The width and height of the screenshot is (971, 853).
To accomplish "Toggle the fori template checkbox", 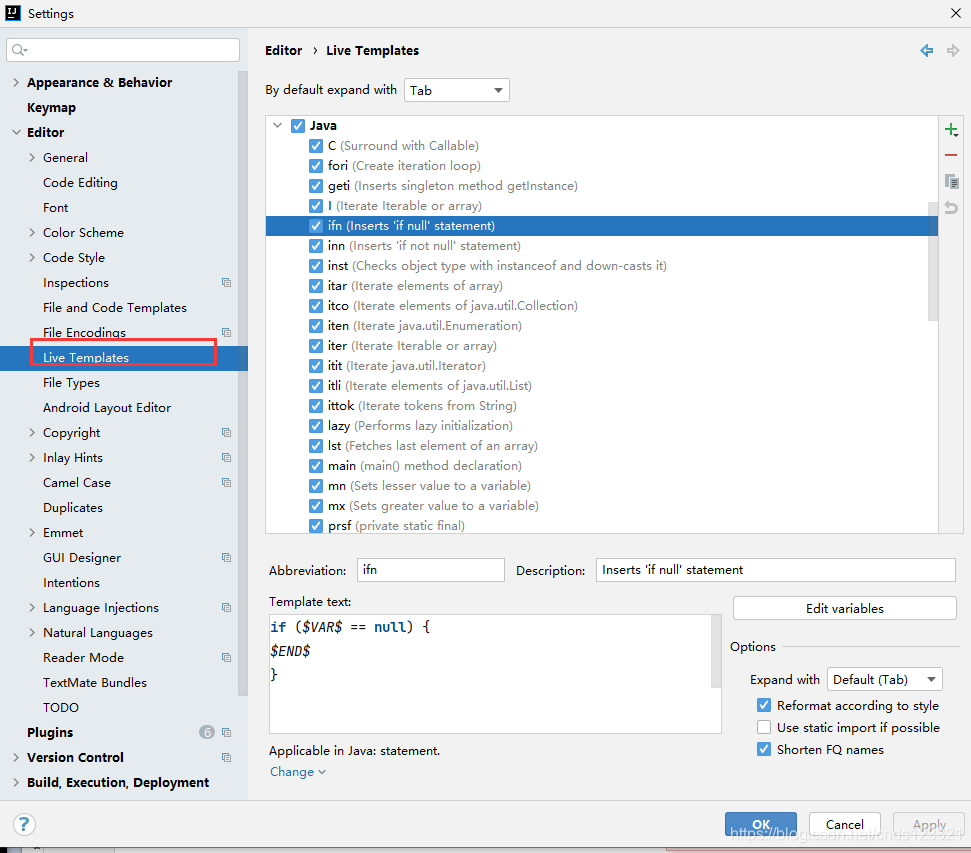I will pyautogui.click(x=316, y=166).
